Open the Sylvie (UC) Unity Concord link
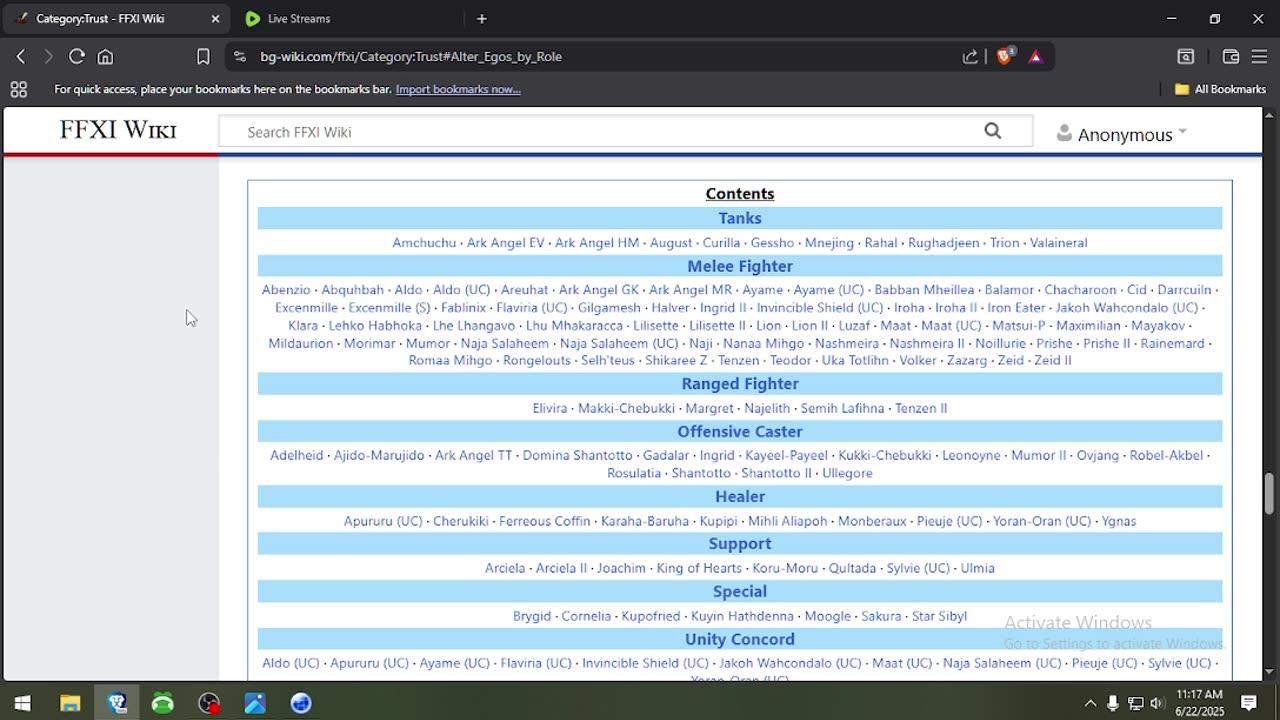This screenshot has height=720, width=1280. pyautogui.click(x=1179, y=664)
